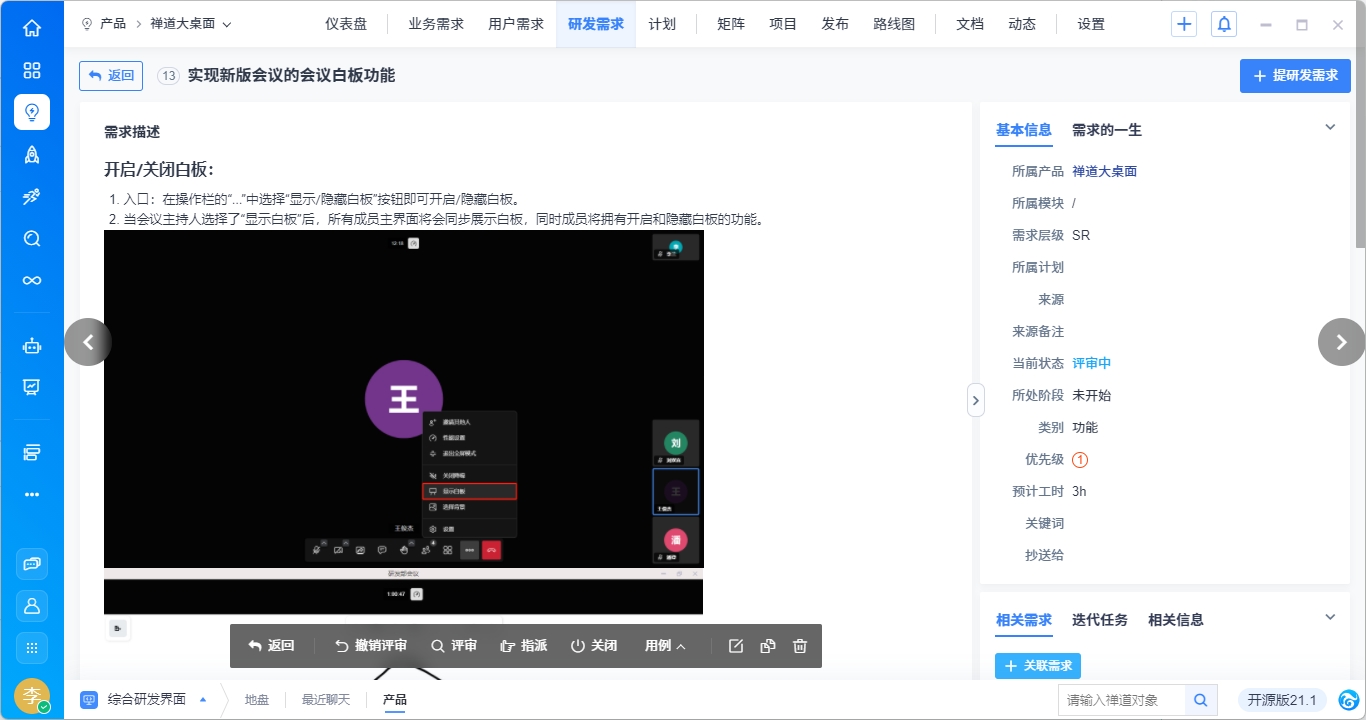Image resolution: width=1366 pixels, height=720 pixels.
Task: Open the rocket icon in sidebar
Action: click(x=32, y=154)
